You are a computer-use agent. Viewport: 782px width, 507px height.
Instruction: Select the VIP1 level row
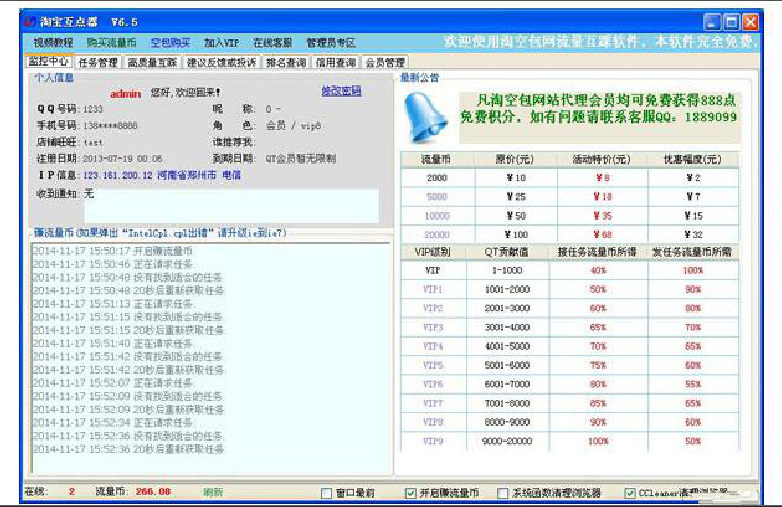pos(570,290)
